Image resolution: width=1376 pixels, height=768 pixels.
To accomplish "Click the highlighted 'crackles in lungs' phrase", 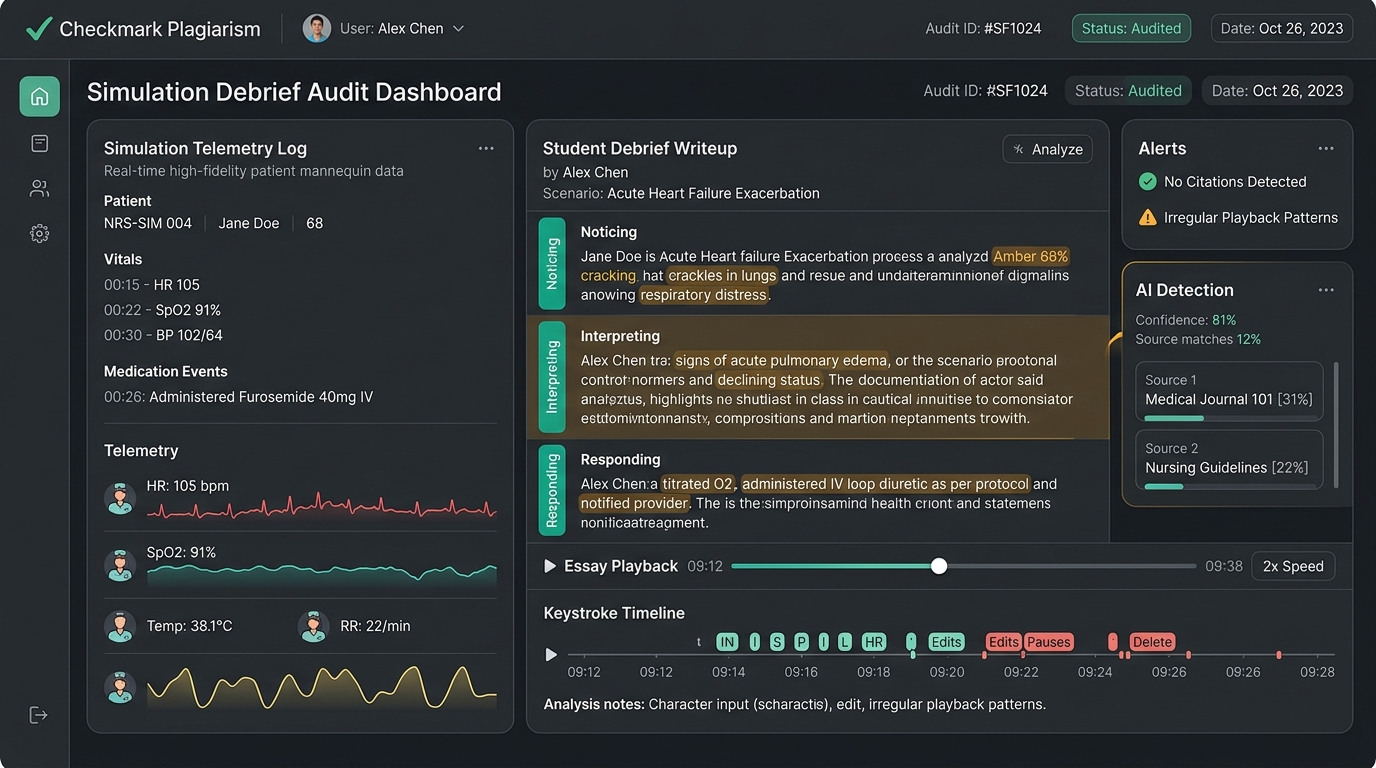I will tap(722, 275).
